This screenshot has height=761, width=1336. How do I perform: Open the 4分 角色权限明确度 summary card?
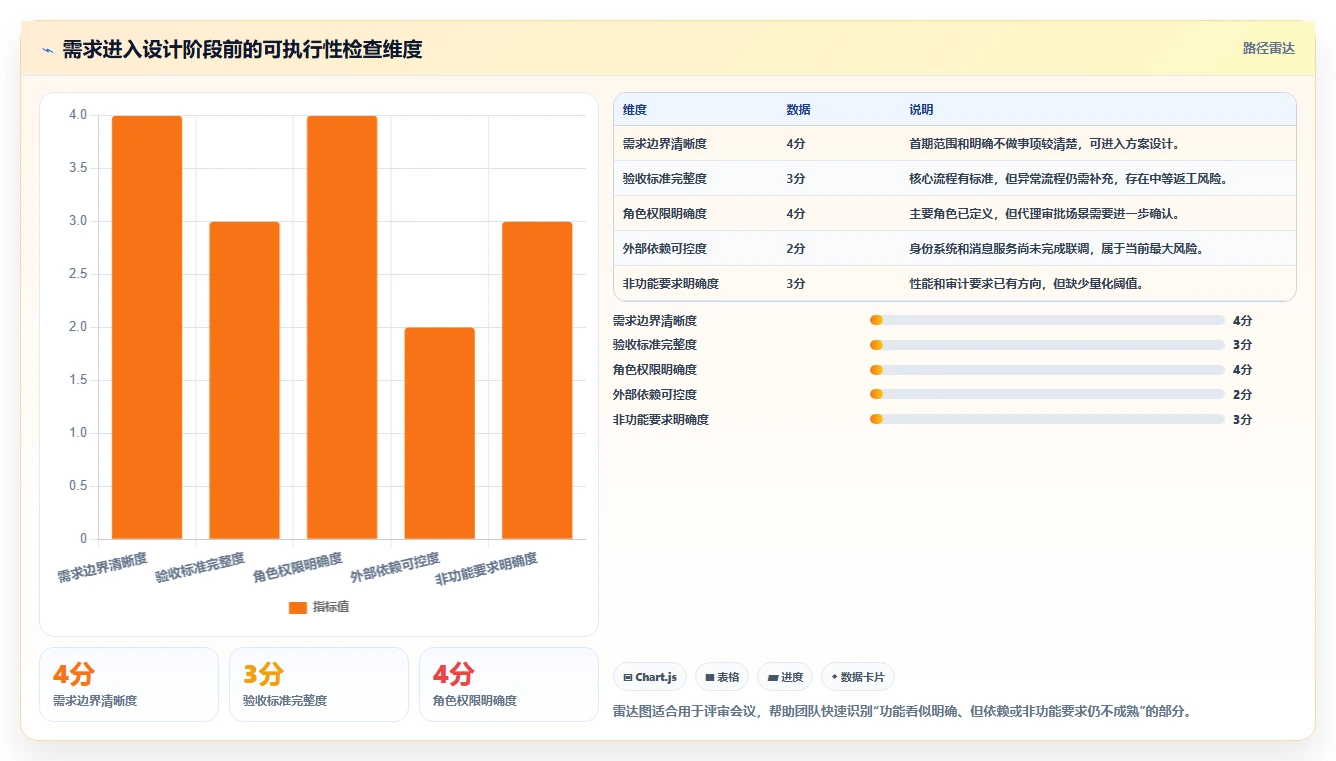pos(509,684)
